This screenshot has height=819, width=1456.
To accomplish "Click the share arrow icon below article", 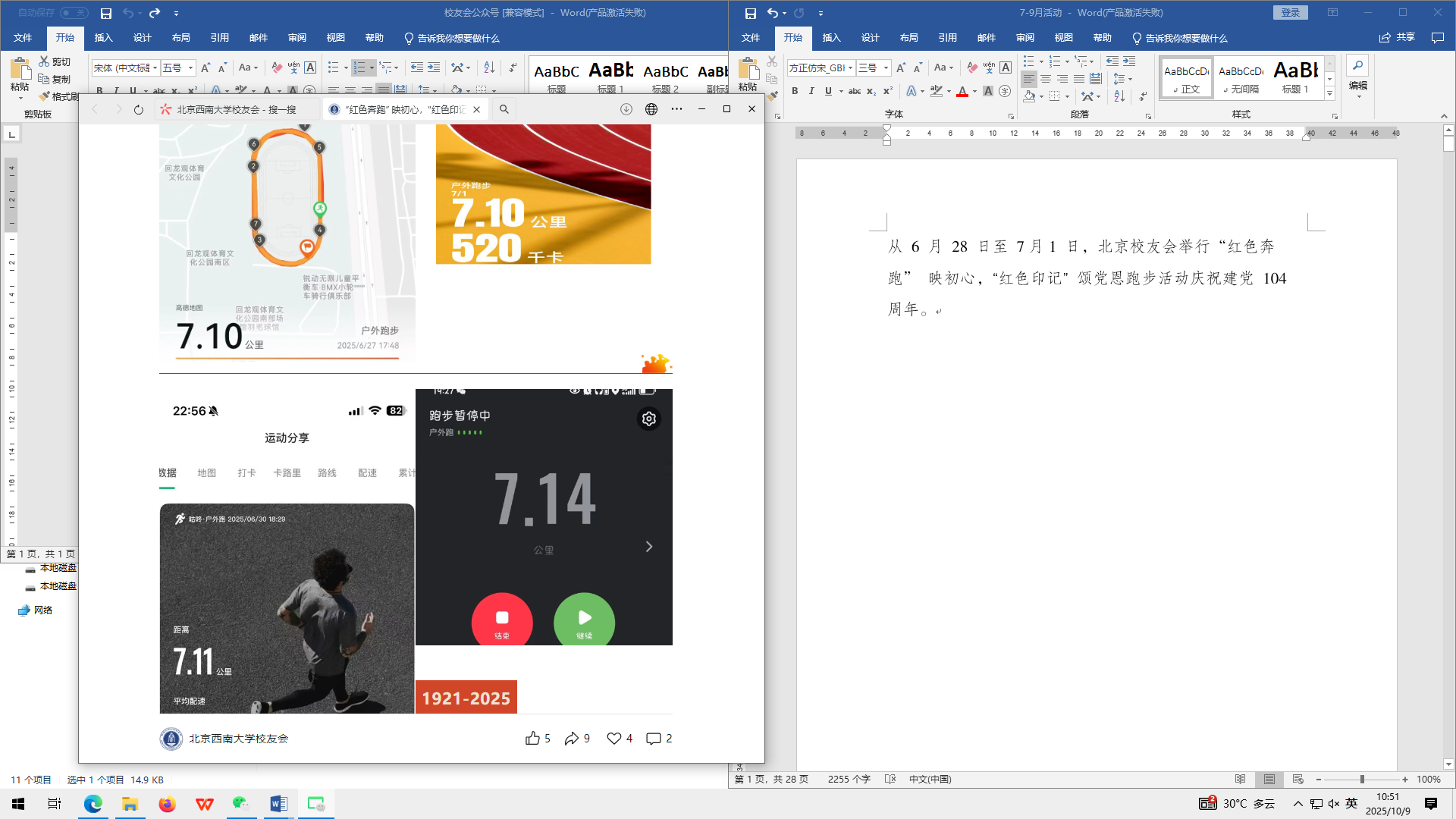I will coord(572,739).
